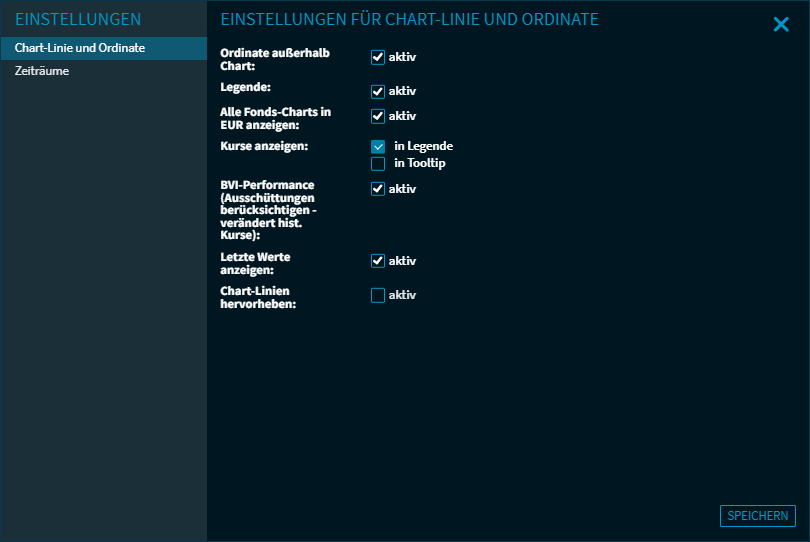Uncheck the Letzte Werte anzeigen checkbox
This screenshot has height=542, width=810.
point(378,261)
